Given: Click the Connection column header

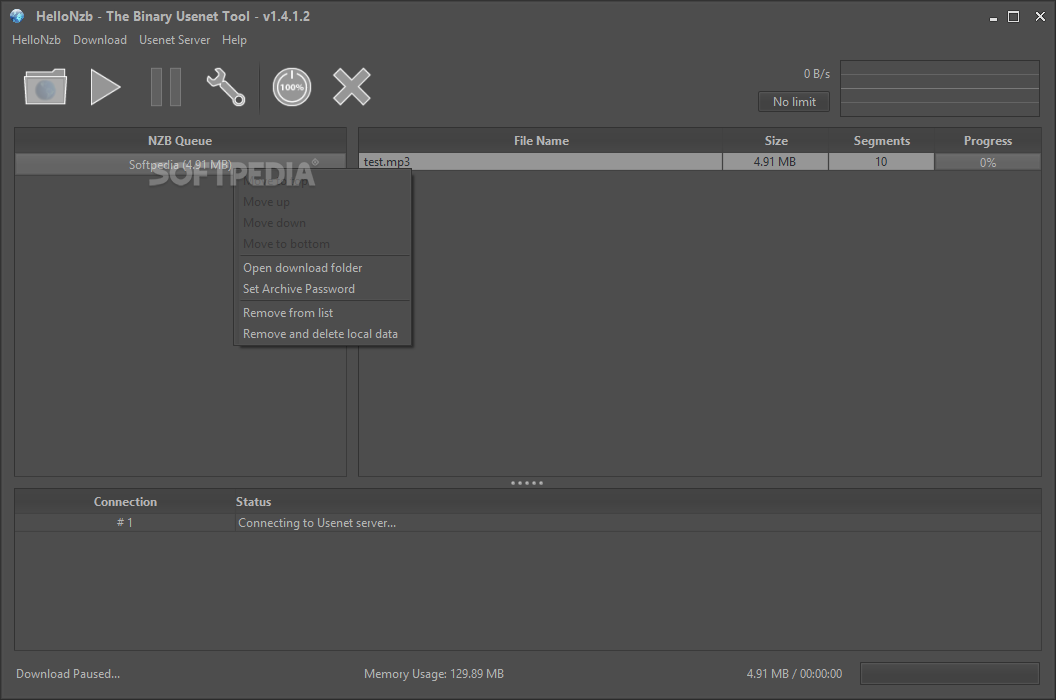Looking at the screenshot, I should (125, 502).
